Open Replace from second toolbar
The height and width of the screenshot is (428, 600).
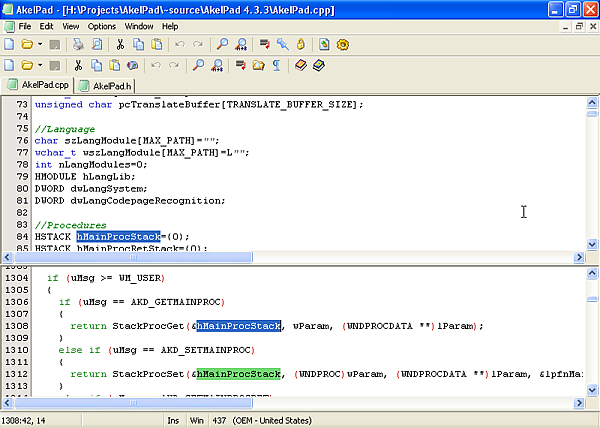pos(217,65)
